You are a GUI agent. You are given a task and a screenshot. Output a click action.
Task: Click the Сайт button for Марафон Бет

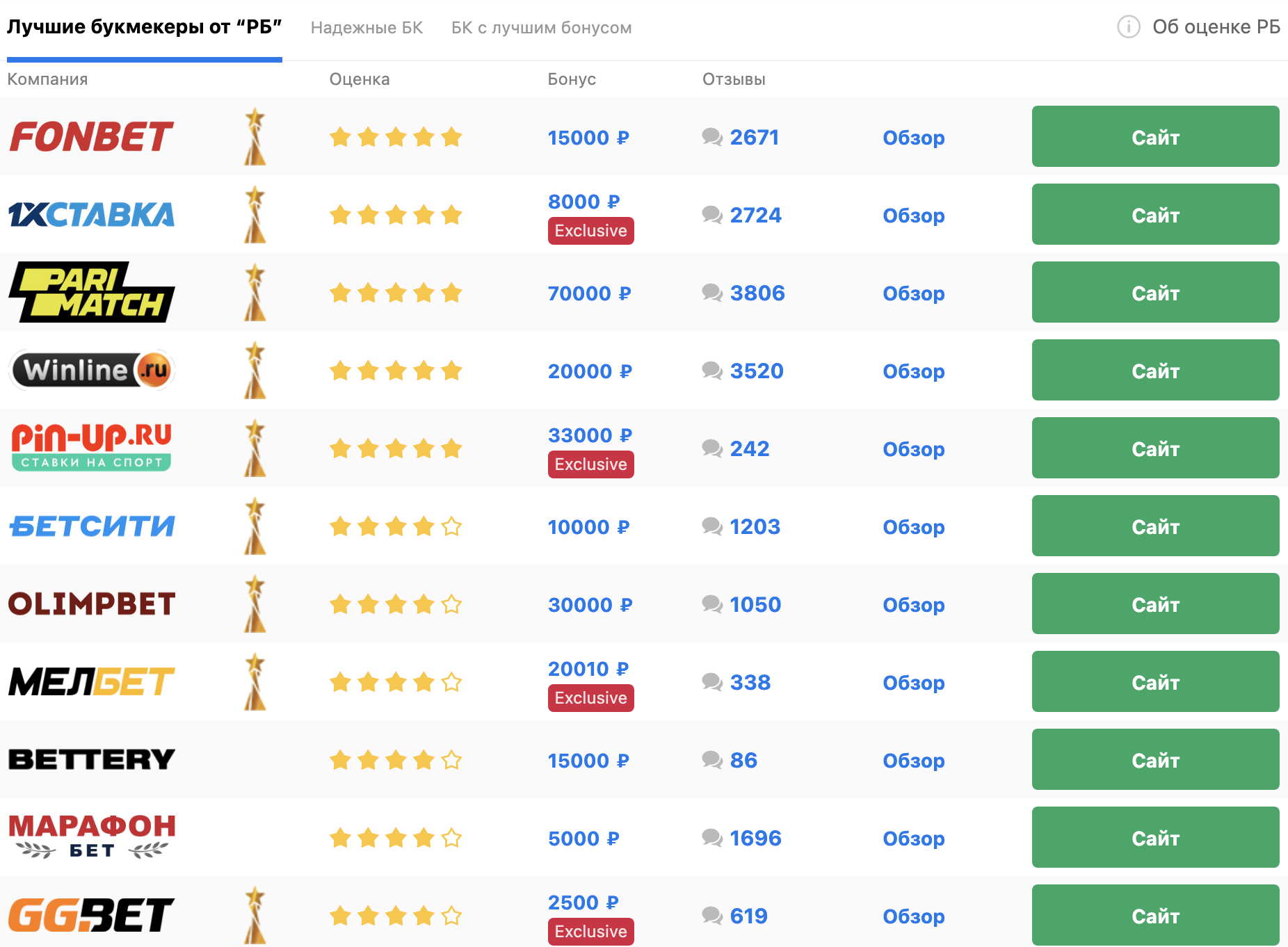(1155, 837)
